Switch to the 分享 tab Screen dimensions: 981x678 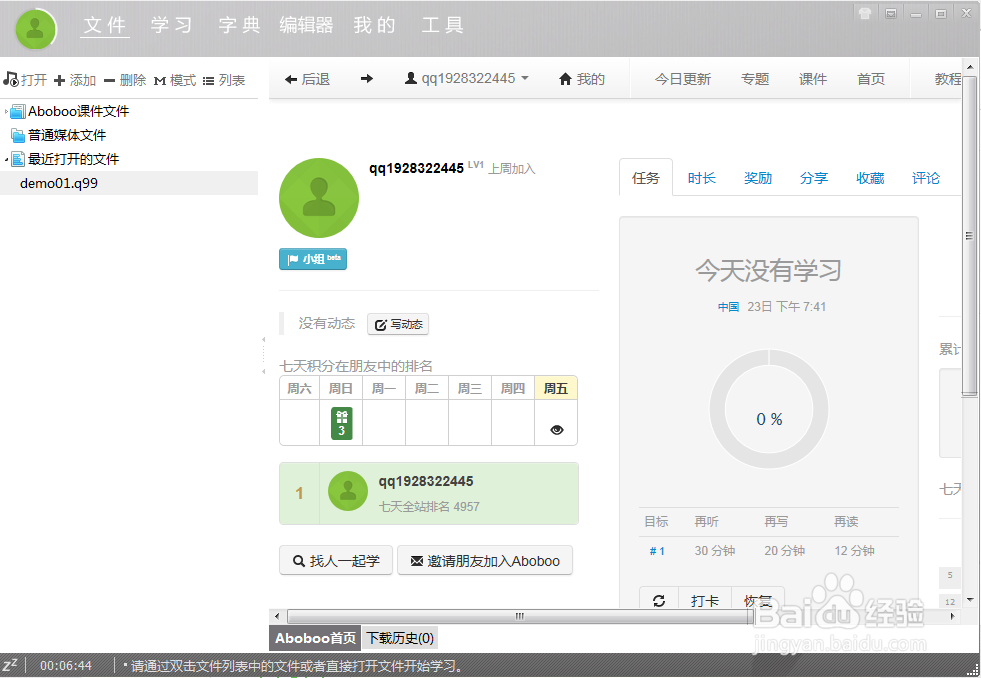click(x=813, y=178)
